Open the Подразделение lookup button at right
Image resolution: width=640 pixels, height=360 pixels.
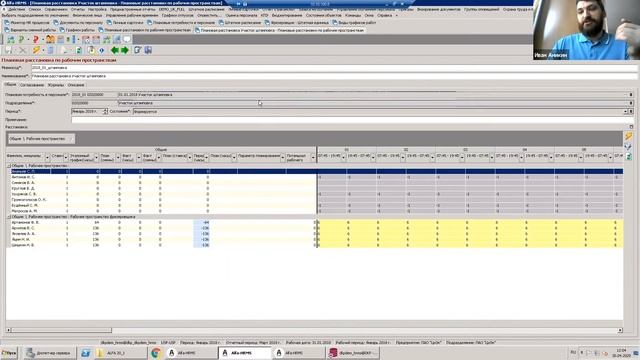631,103
